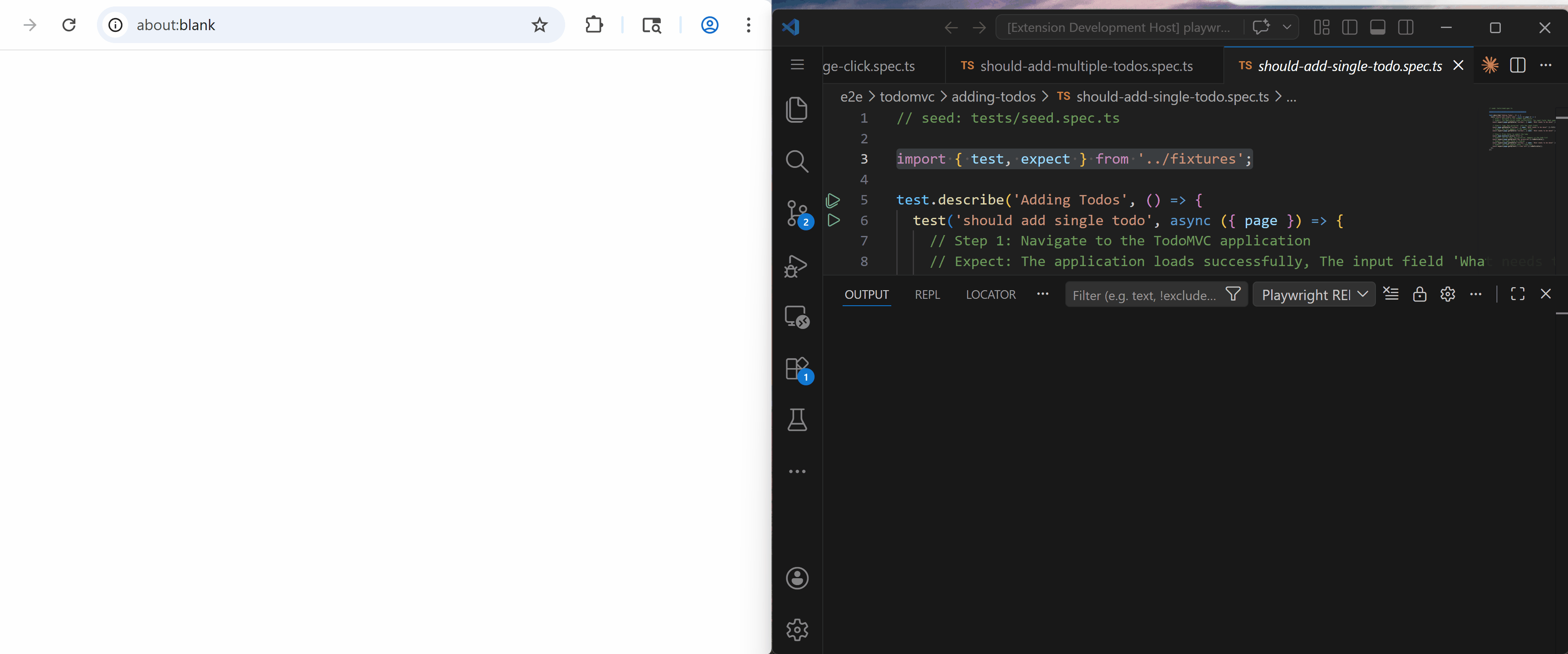The width and height of the screenshot is (1568, 654).
Task: Run the 'should add single todo' test
Action: 833,220
